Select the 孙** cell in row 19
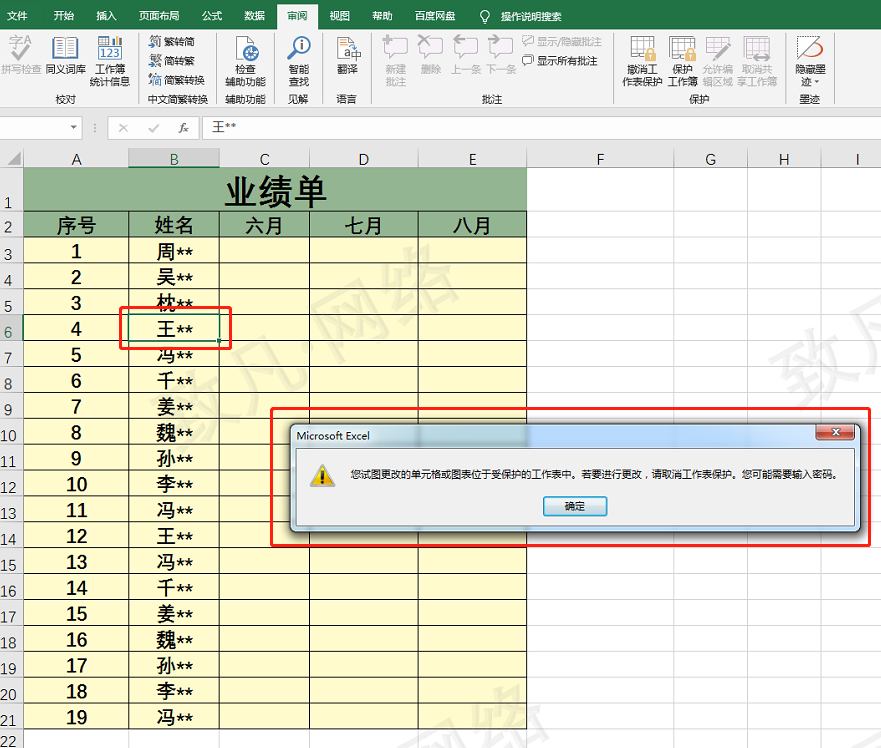This screenshot has width=881, height=748. point(174,665)
